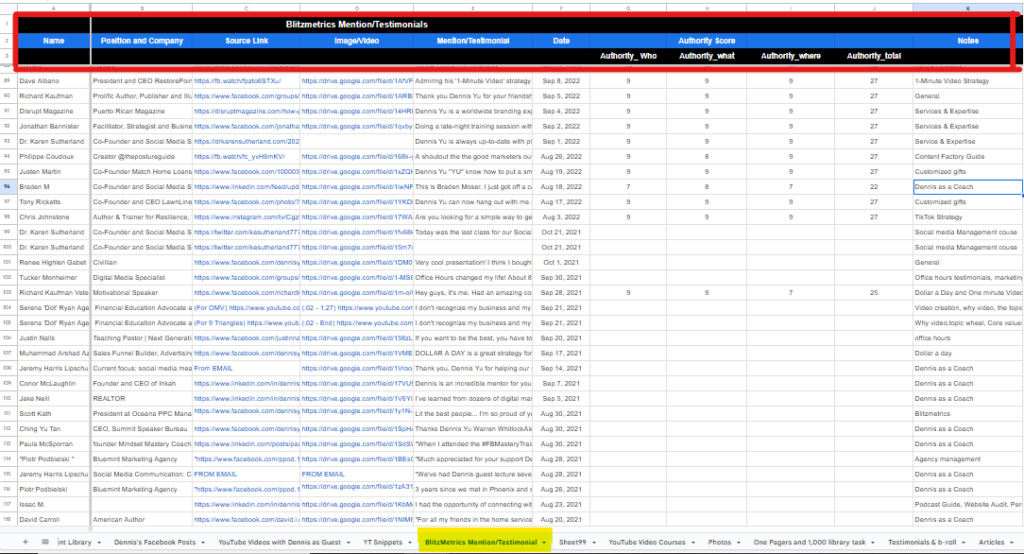This screenshot has height=554, width=1024.
Task: Click the Image/Video header cell
Action: (357, 41)
